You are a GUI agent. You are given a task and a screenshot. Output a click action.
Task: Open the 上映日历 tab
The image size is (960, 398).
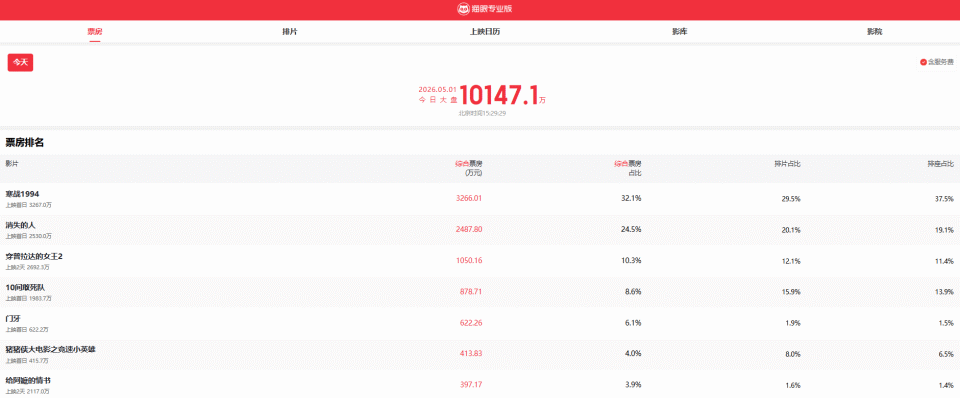[x=485, y=31]
